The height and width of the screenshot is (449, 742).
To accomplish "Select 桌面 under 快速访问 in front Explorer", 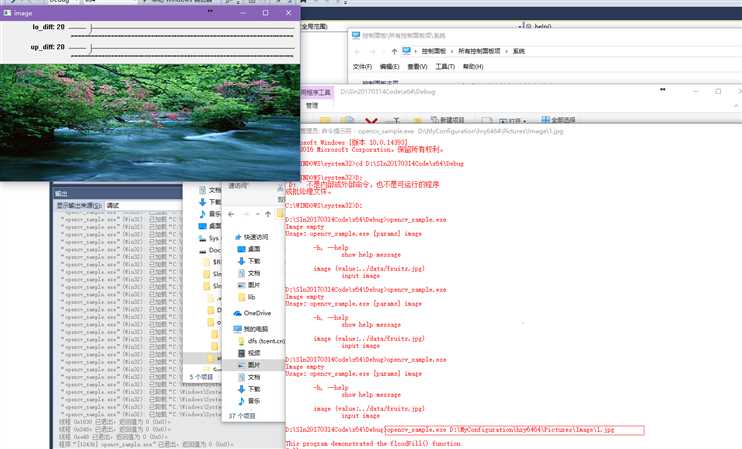I will 249,249.
